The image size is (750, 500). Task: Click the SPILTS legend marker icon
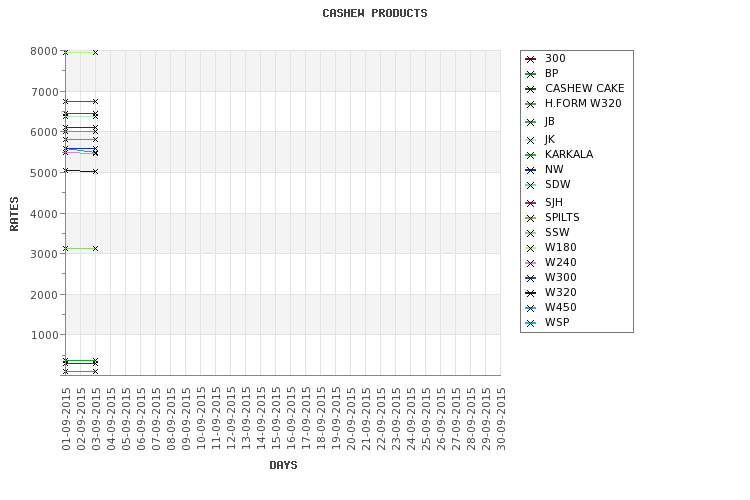tap(530, 218)
